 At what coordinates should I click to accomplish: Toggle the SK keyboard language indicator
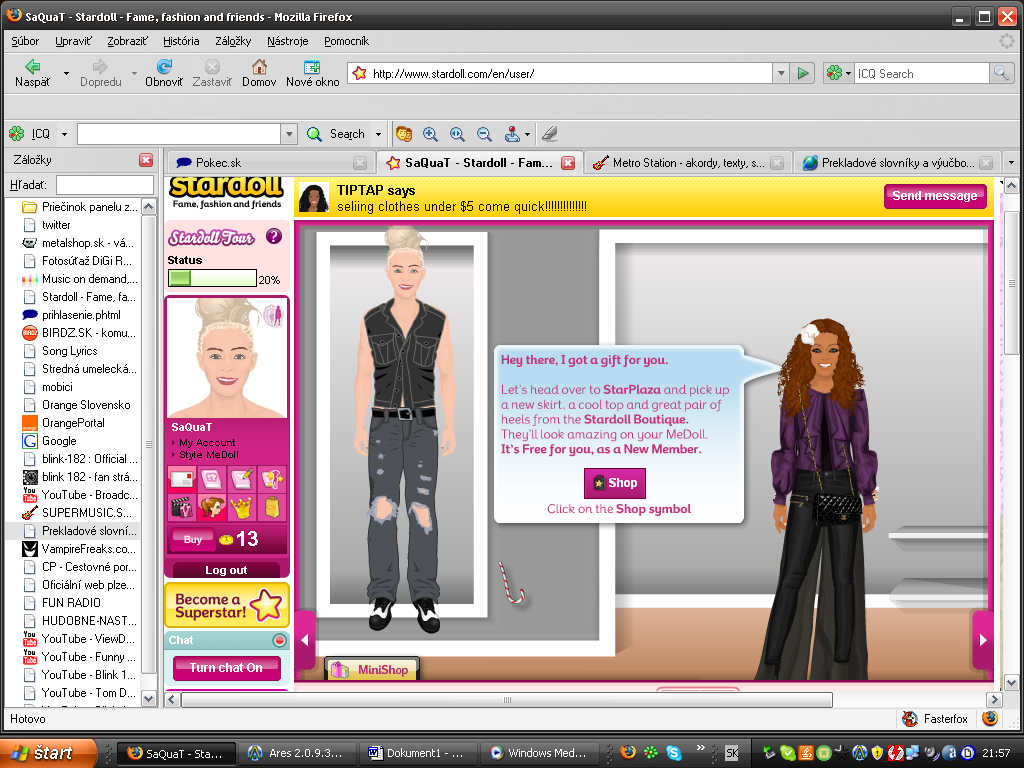coord(732,753)
